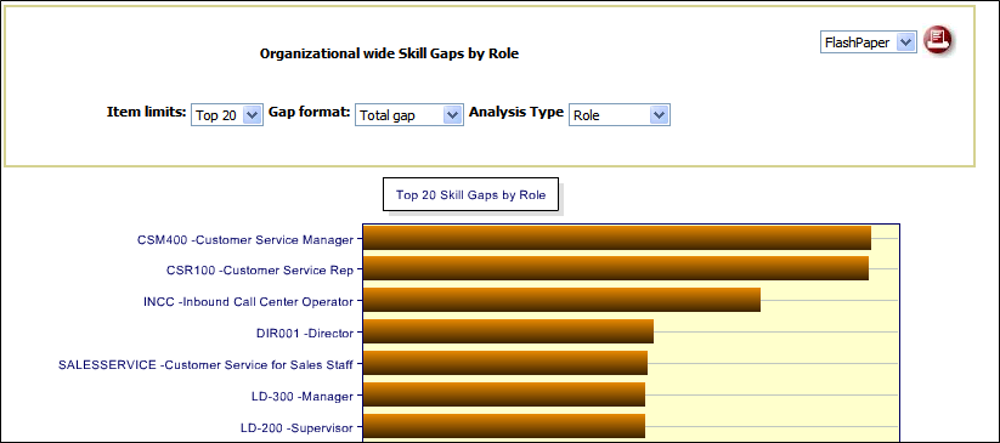This screenshot has height=443, width=1000.
Task: Click the INCC -Inbound Call Center Operator label
Action: coord(248,301)
